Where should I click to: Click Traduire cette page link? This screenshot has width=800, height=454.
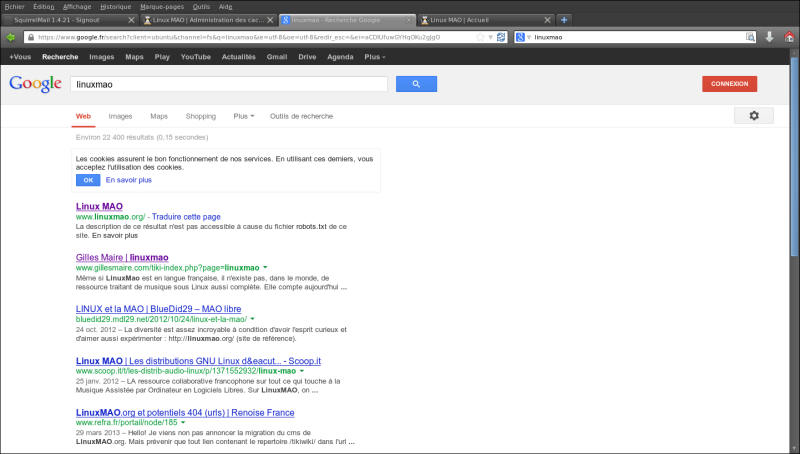186,217
